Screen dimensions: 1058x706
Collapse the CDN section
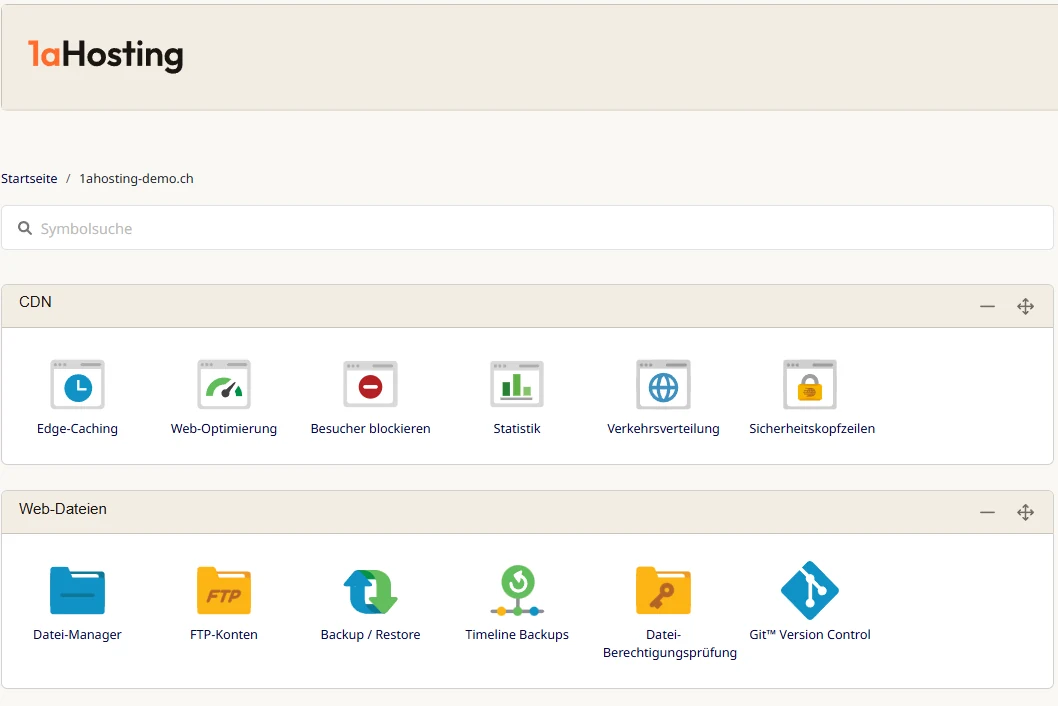[987, 306]
